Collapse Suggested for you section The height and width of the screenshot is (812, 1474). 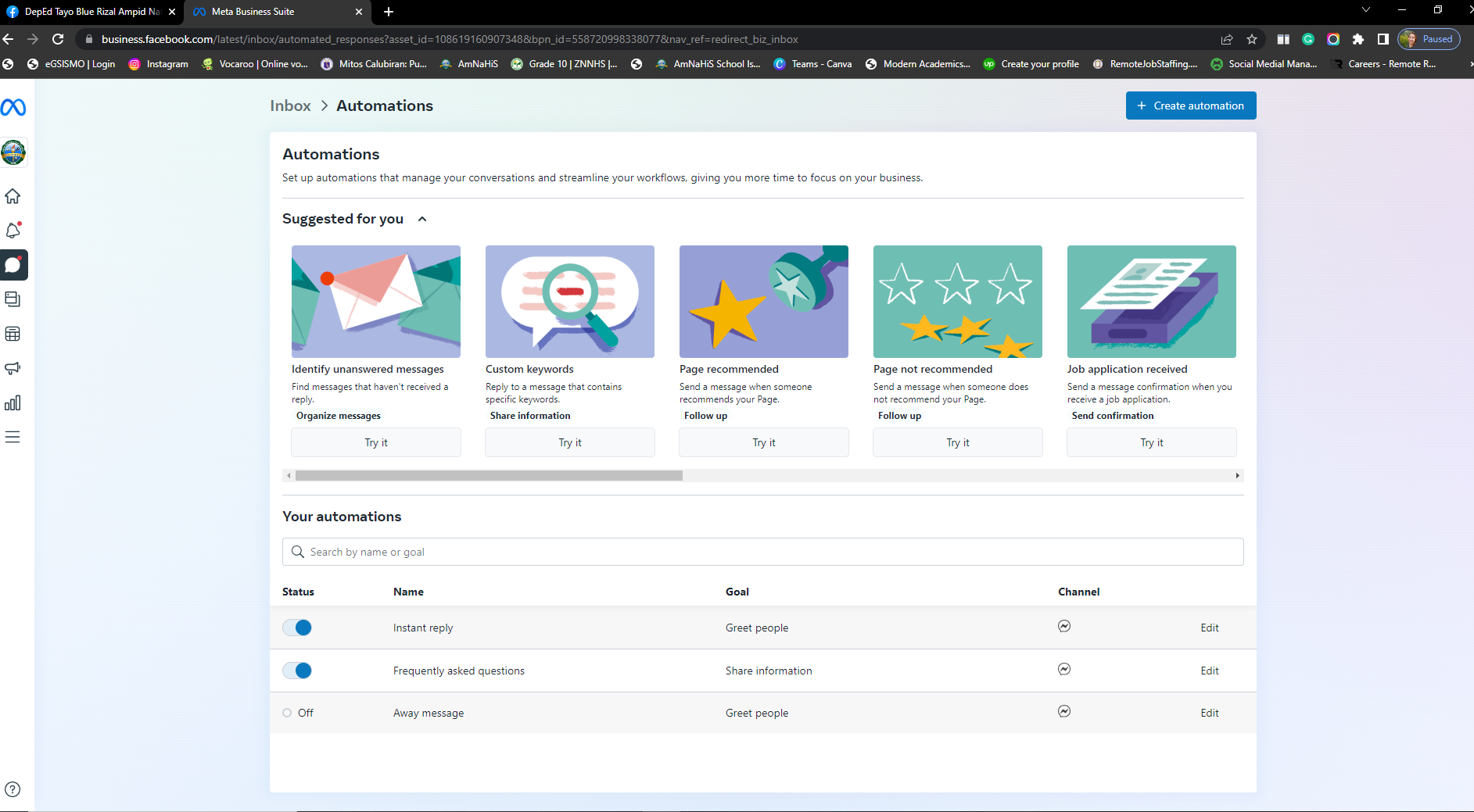(422, 219)
